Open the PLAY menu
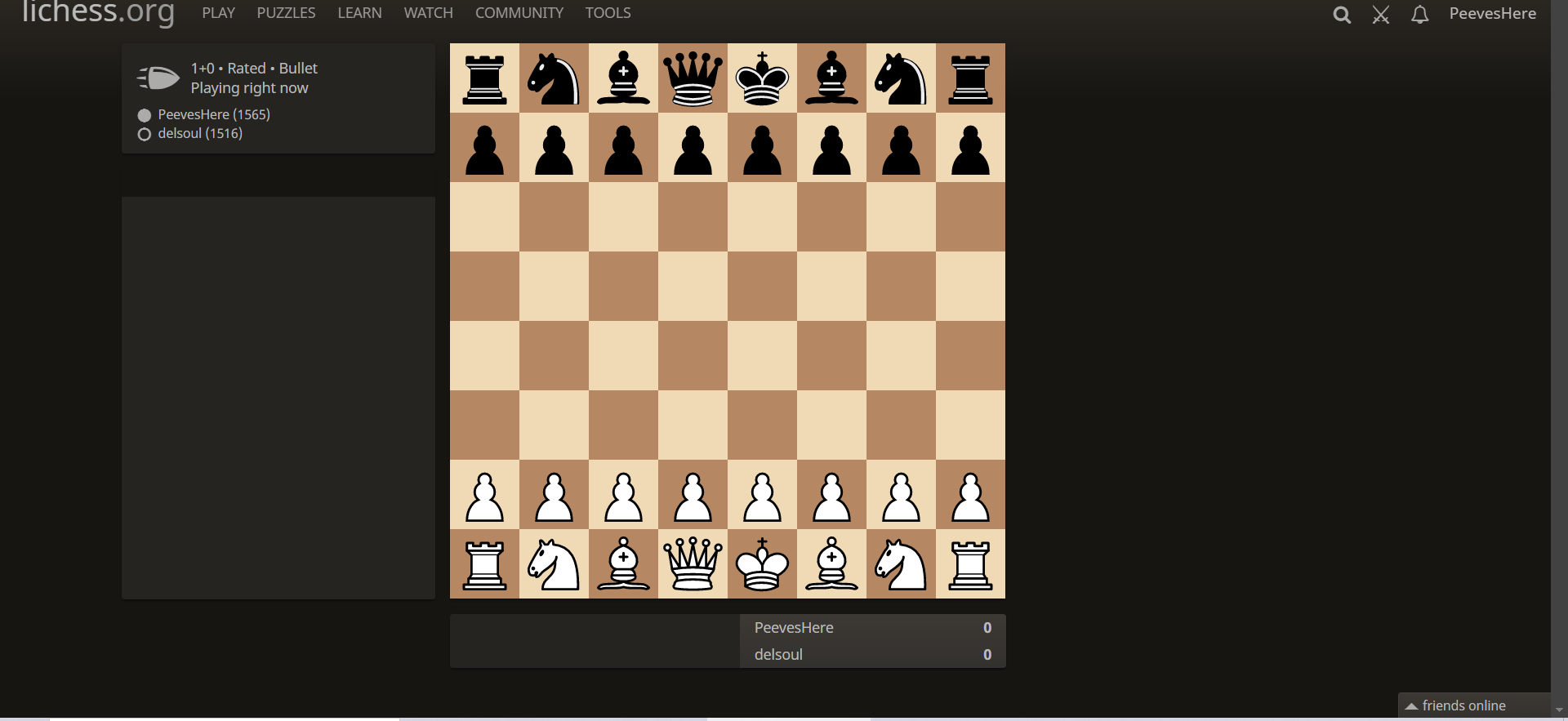The height and width of the screenshot is (721, 1568). pos(218,13)
